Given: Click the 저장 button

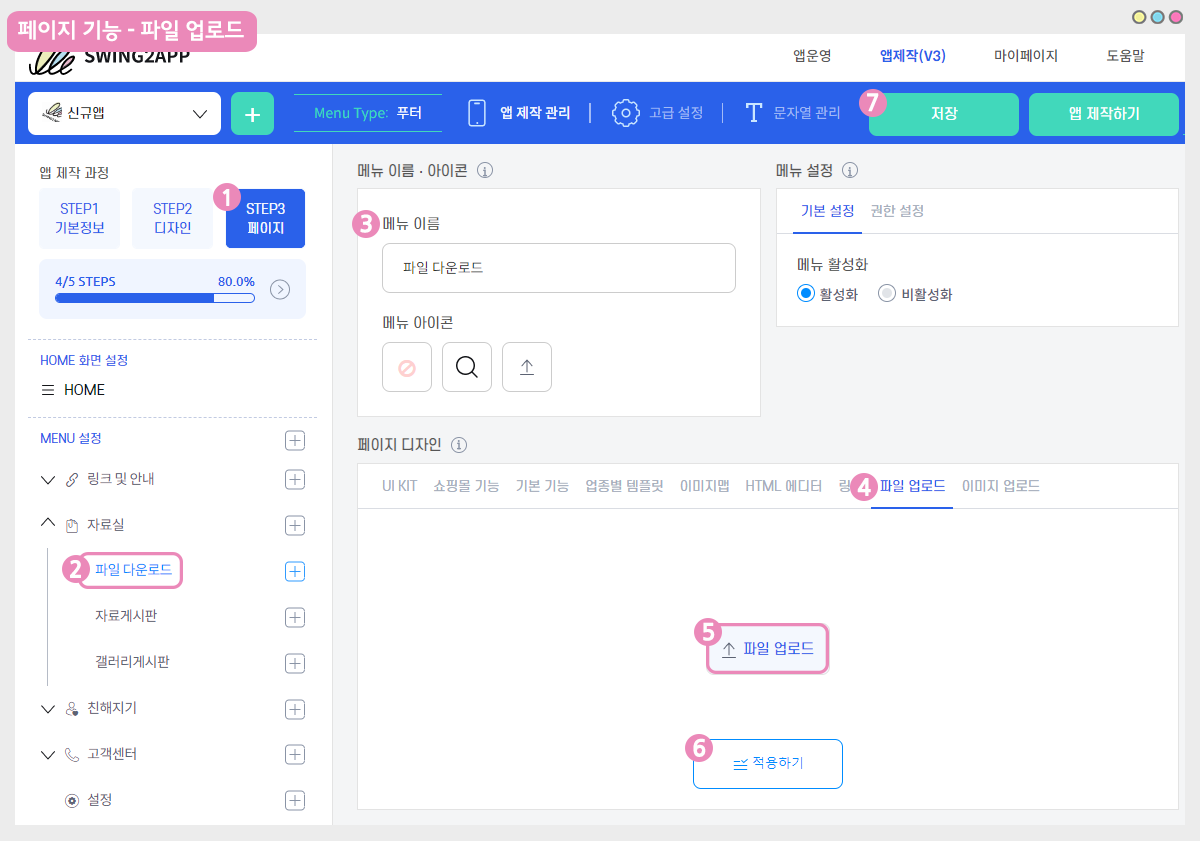Looking at the screenshot, I should click(943, 114).
